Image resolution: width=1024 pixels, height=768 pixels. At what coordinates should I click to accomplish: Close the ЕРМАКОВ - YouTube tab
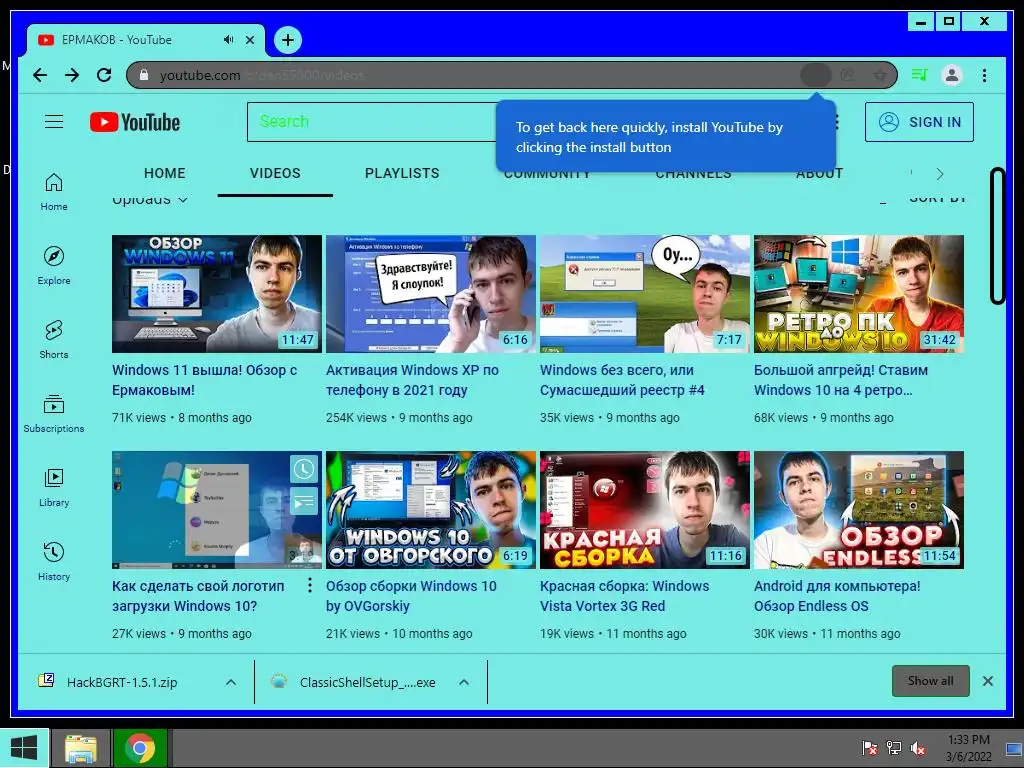[x=249, y=40]
